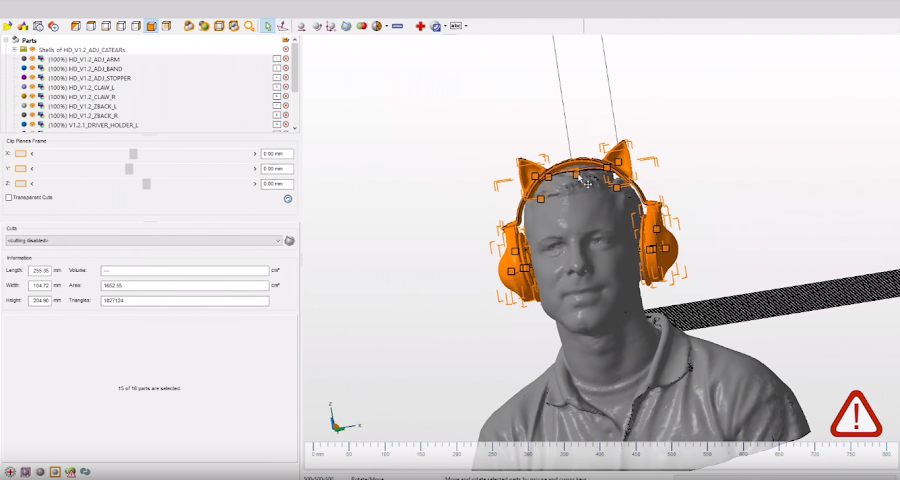Click the magnifying glass zoom icon
900x480 pixels.
[x=249, y=26]
